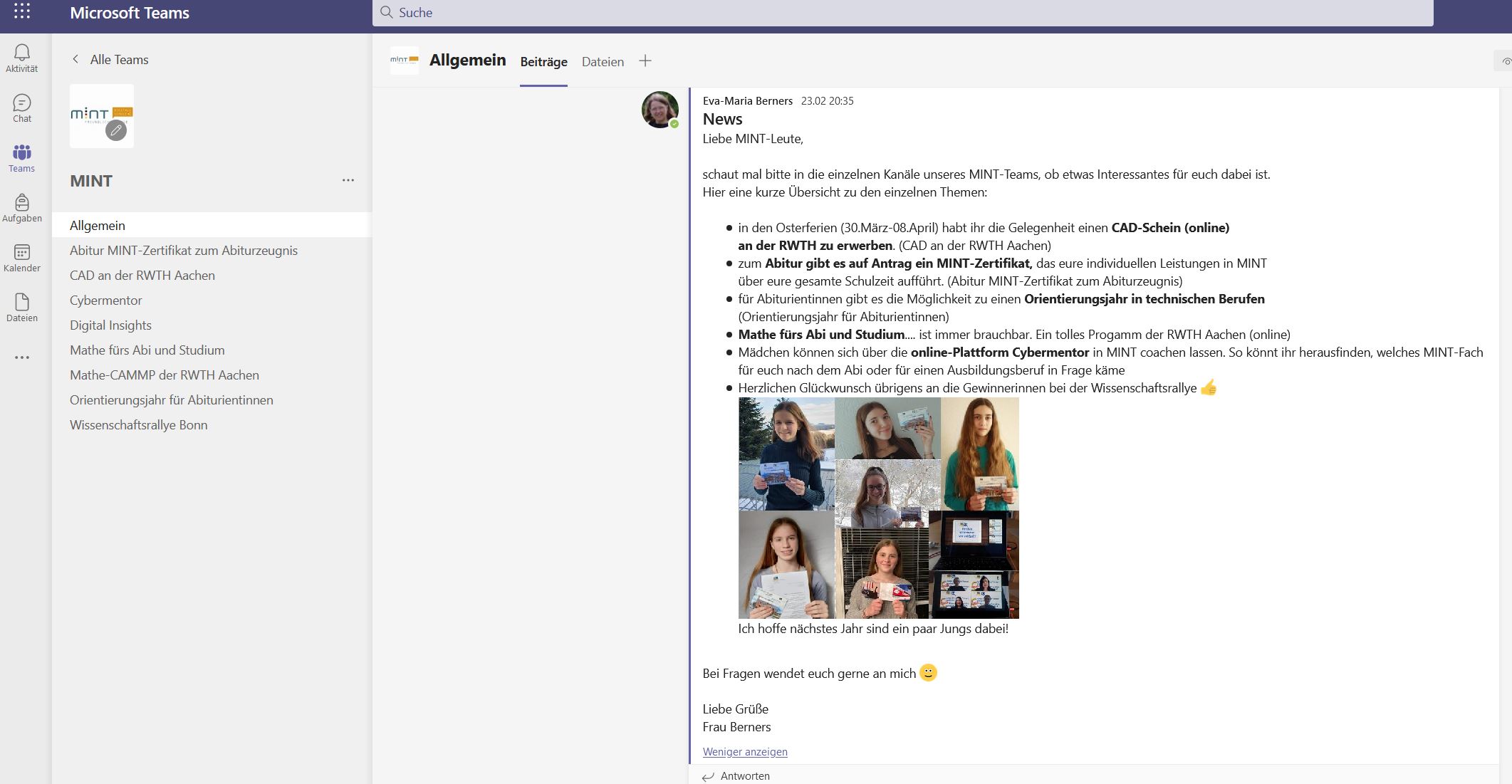This screenshot has height=784, width=1512.
Task: Open the channel CAD an der RWTH Aachen
Action: click(142, 276)
